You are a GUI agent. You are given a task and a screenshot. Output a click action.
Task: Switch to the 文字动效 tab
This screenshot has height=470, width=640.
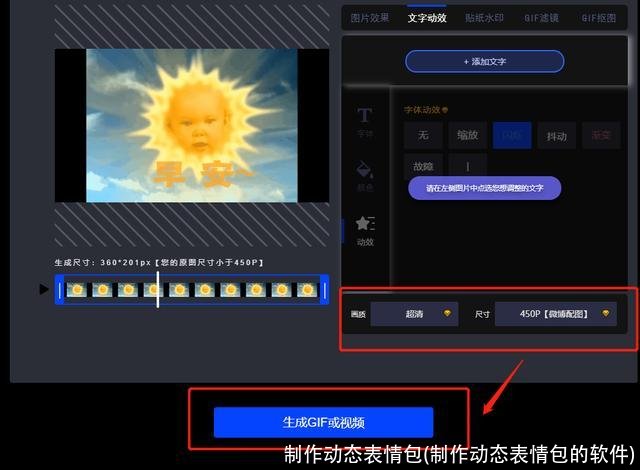427,18
